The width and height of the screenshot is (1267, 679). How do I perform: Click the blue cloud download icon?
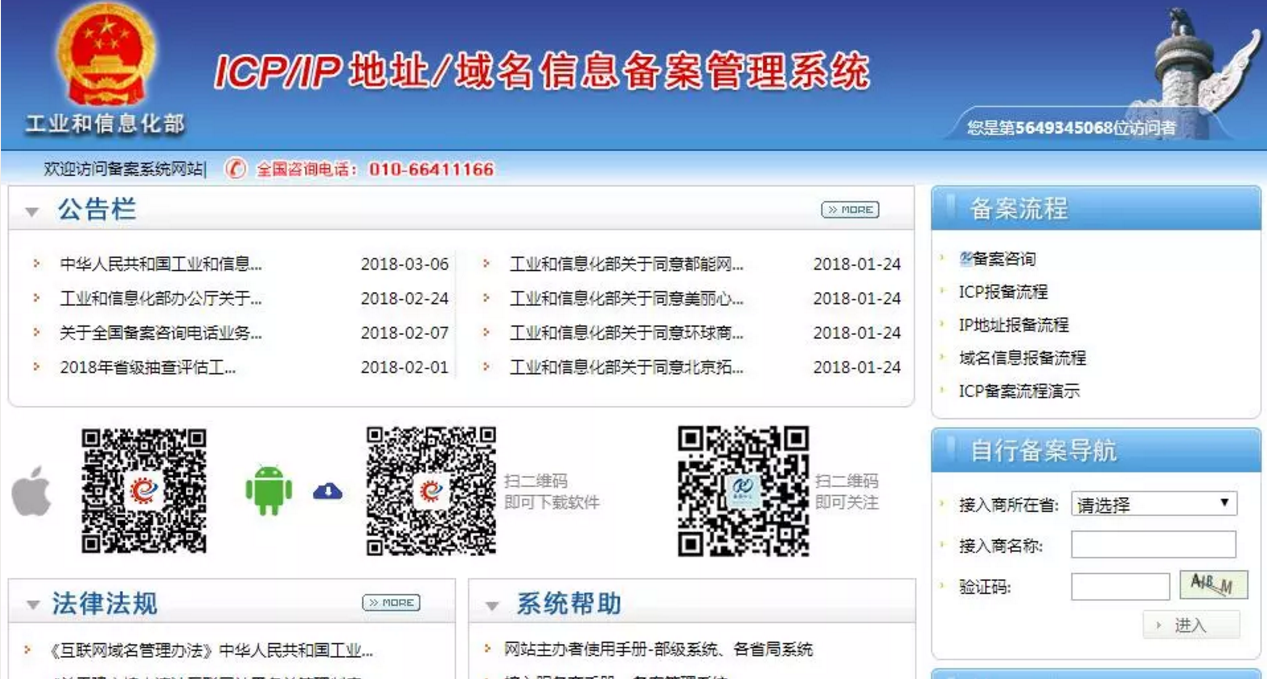point(328,491)
